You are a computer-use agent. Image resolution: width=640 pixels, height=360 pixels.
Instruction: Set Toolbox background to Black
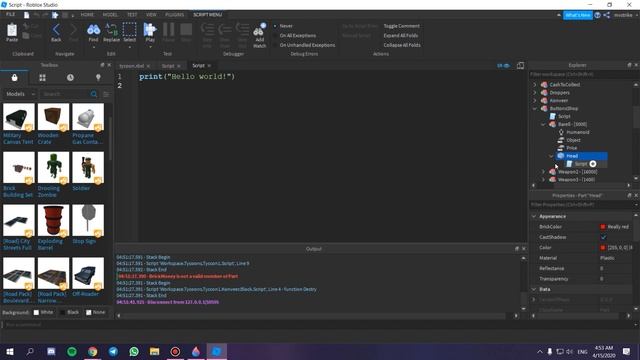pos(62,313)
